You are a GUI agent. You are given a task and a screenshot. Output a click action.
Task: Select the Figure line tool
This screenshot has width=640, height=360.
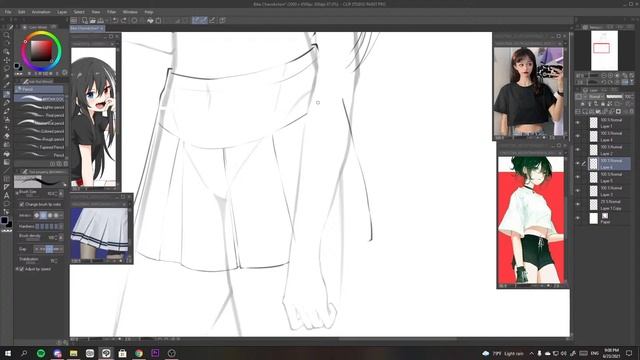tap(7, 171)
